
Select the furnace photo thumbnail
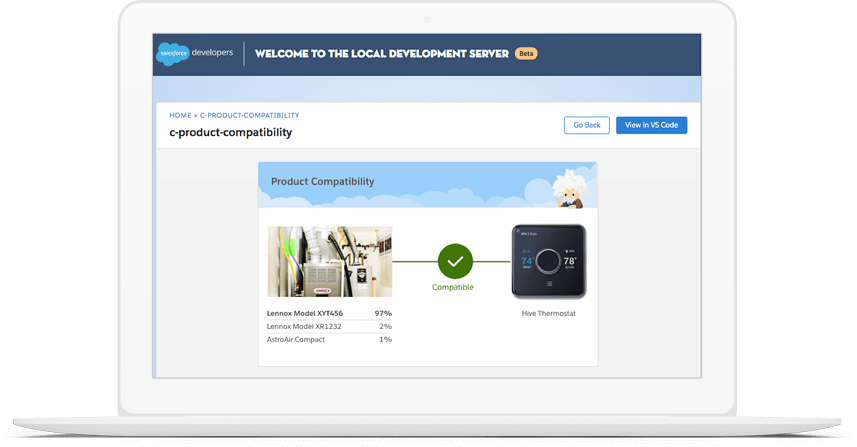(x=330, y=262)
